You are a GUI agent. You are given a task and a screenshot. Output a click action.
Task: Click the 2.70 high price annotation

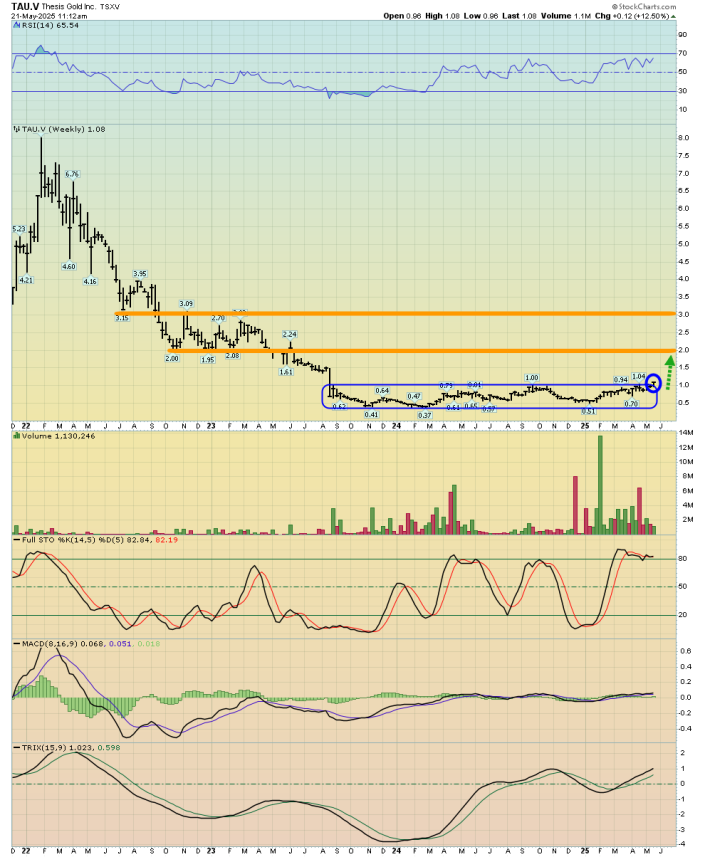click(x=218, y=318)
